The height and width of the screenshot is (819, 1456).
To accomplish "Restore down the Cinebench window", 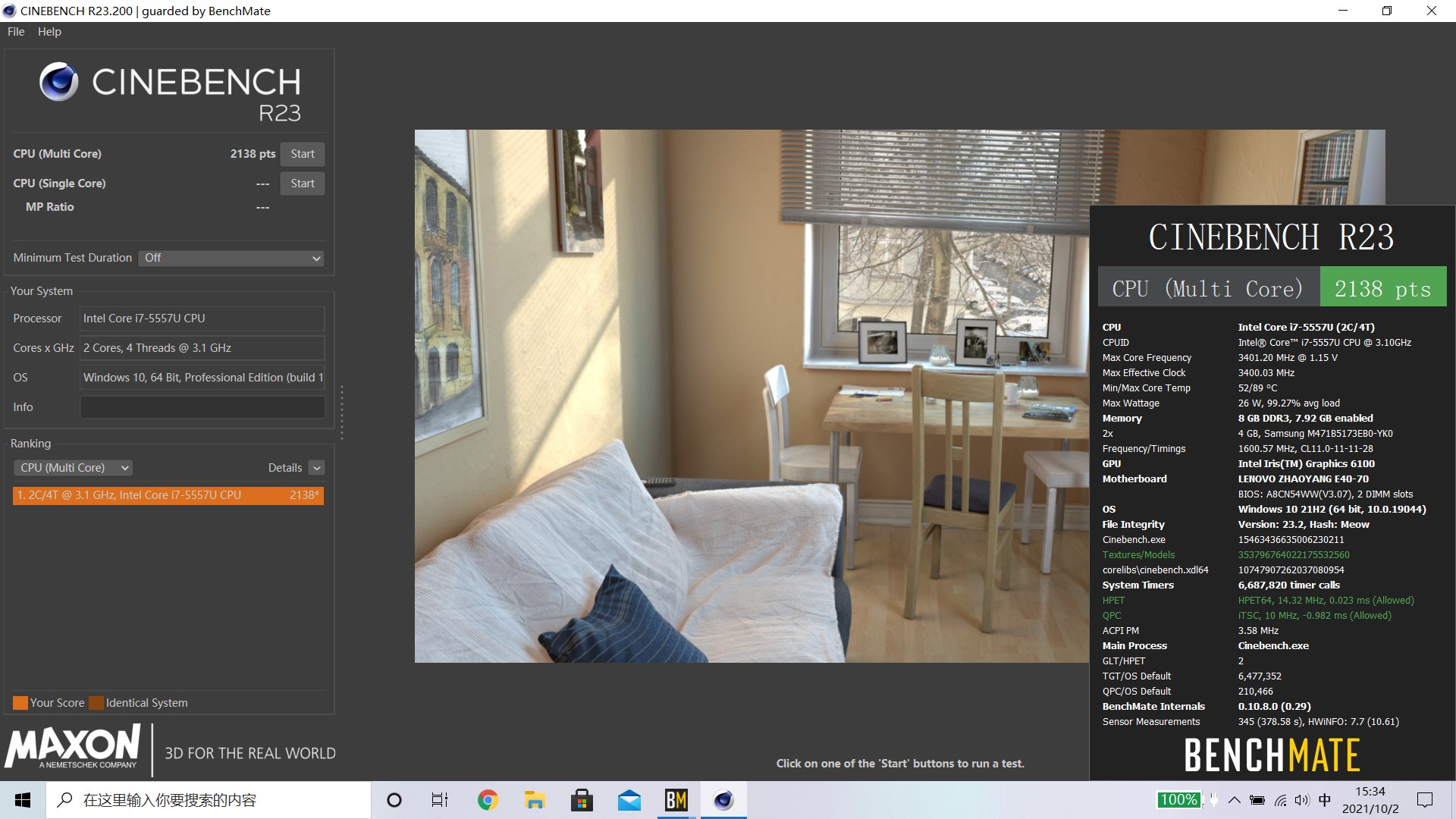I will pos(1387,11).
